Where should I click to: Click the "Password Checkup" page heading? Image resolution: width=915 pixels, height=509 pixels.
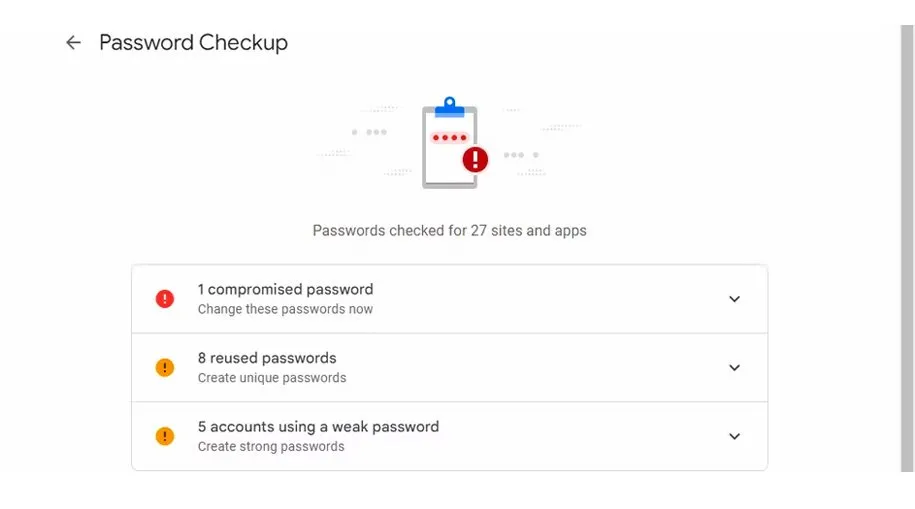[193, 43]
